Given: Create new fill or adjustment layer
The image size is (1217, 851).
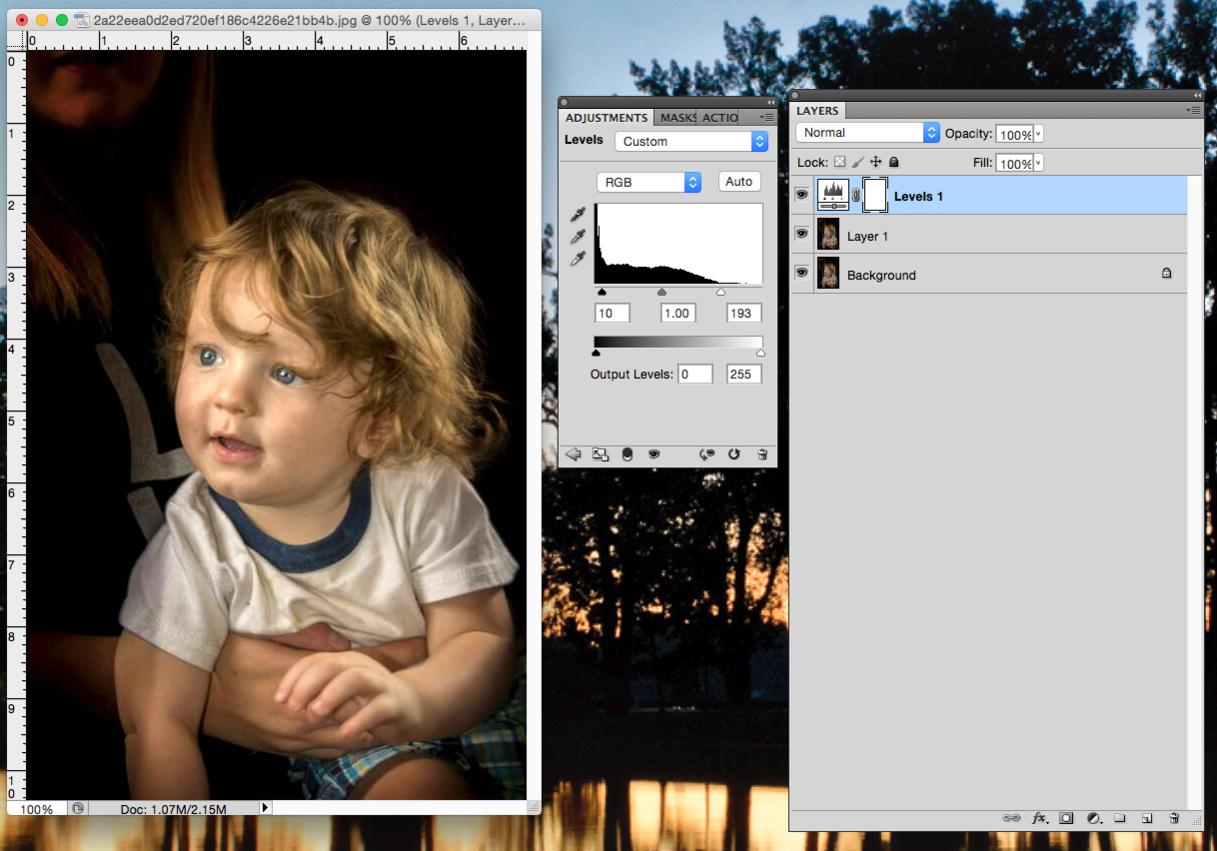Looking at the screenshot, I should click(x=1093, y=818).
